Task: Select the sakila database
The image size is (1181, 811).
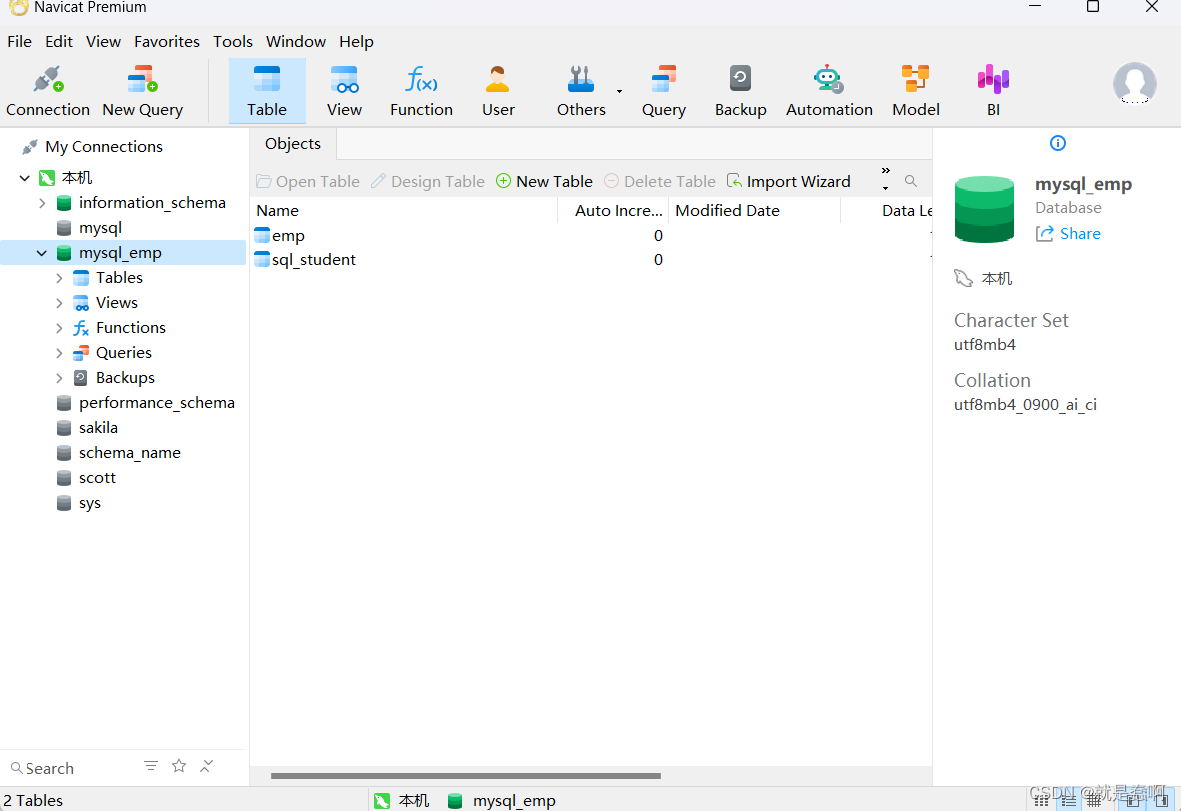Action: (98, 428)
